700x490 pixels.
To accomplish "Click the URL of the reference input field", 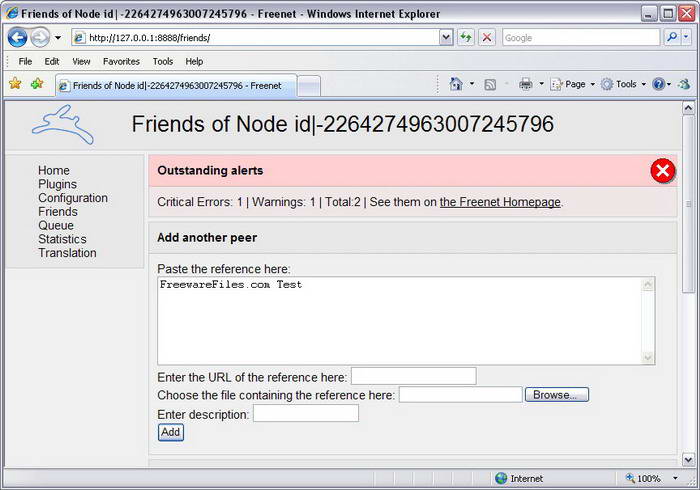I will [x=413, y=376].
